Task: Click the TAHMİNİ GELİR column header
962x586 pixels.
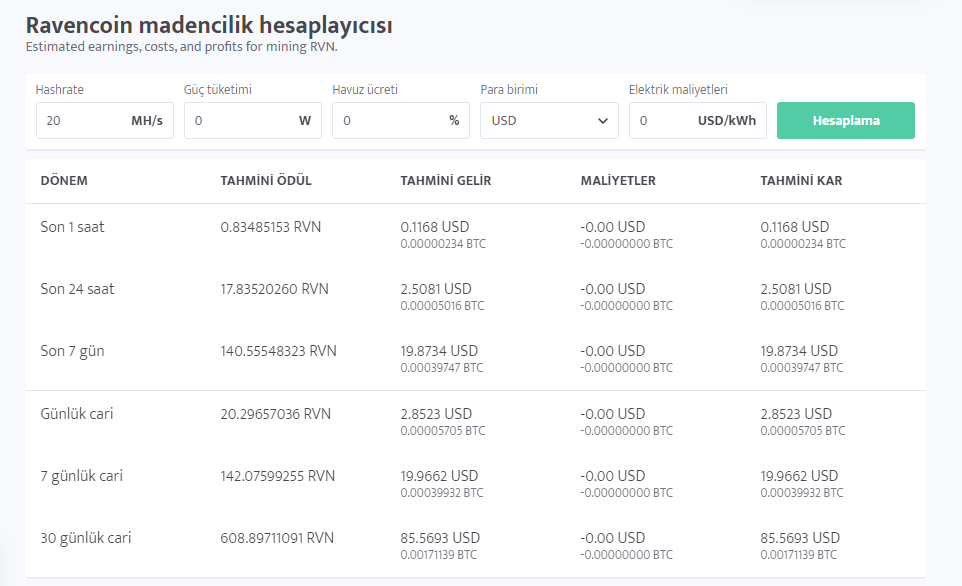Action: coord(445,180)
